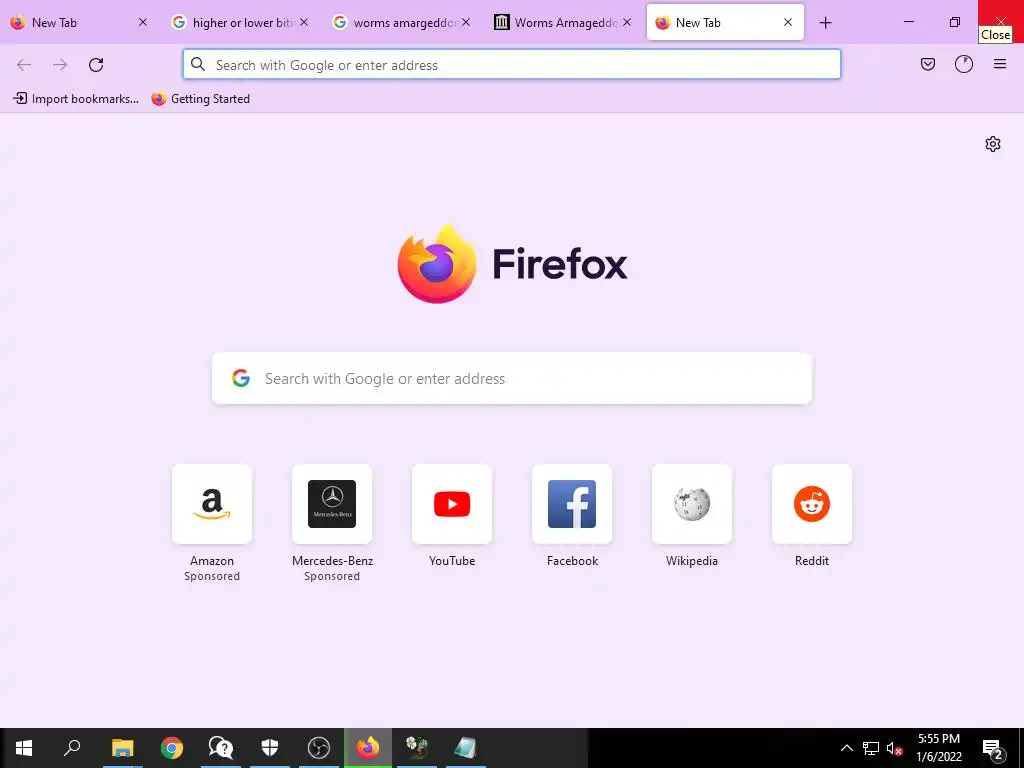Viewport: 1024px width, 768px height.
Task: Reload the current page
Action: tap(96, 65)
